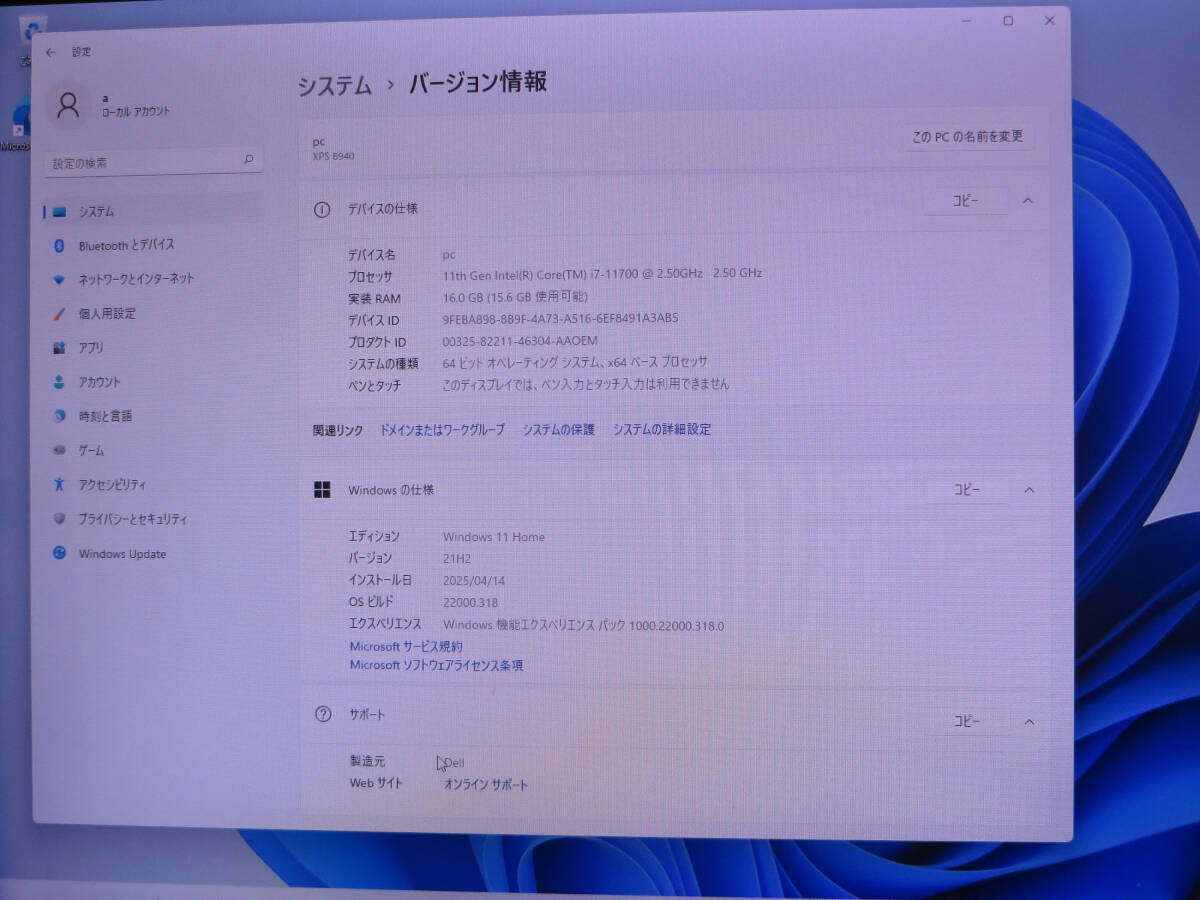The height and width of the screenshot is (900, 1200).
Task: Copy device specifications with コピー button
Action: tap(965, 201)
